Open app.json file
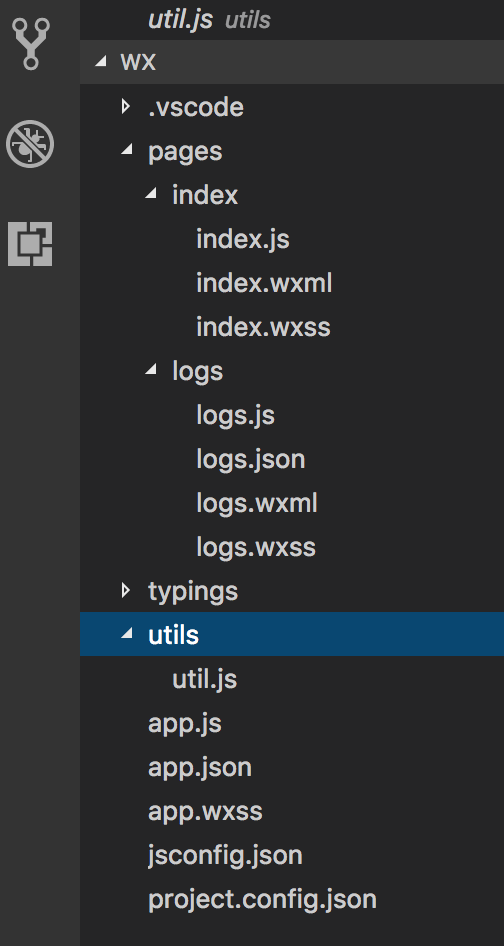The height and width of the screenshot is (946, 504). click(x=200, y=769)
